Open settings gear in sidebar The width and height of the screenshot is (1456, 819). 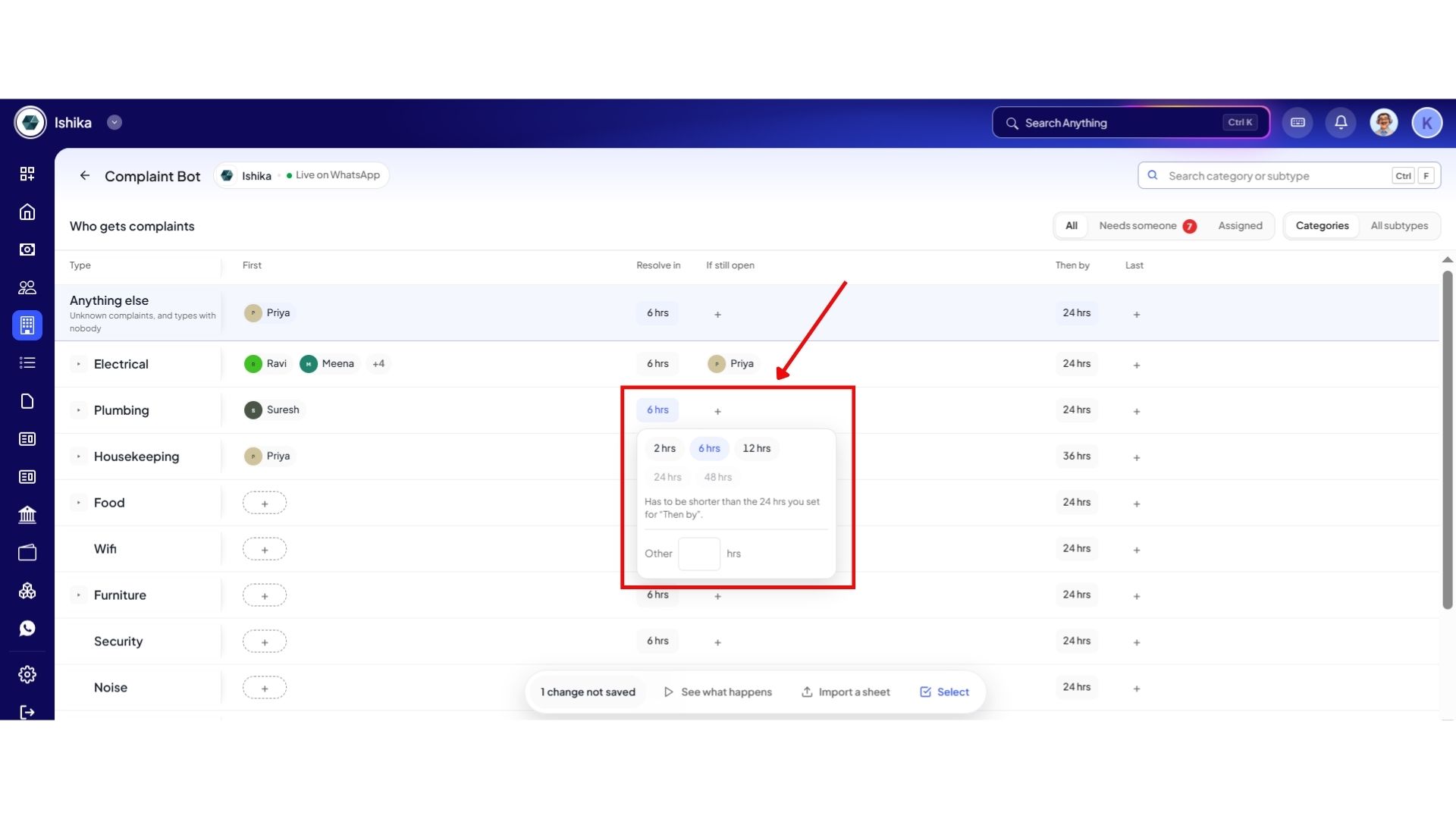(27, 674)
